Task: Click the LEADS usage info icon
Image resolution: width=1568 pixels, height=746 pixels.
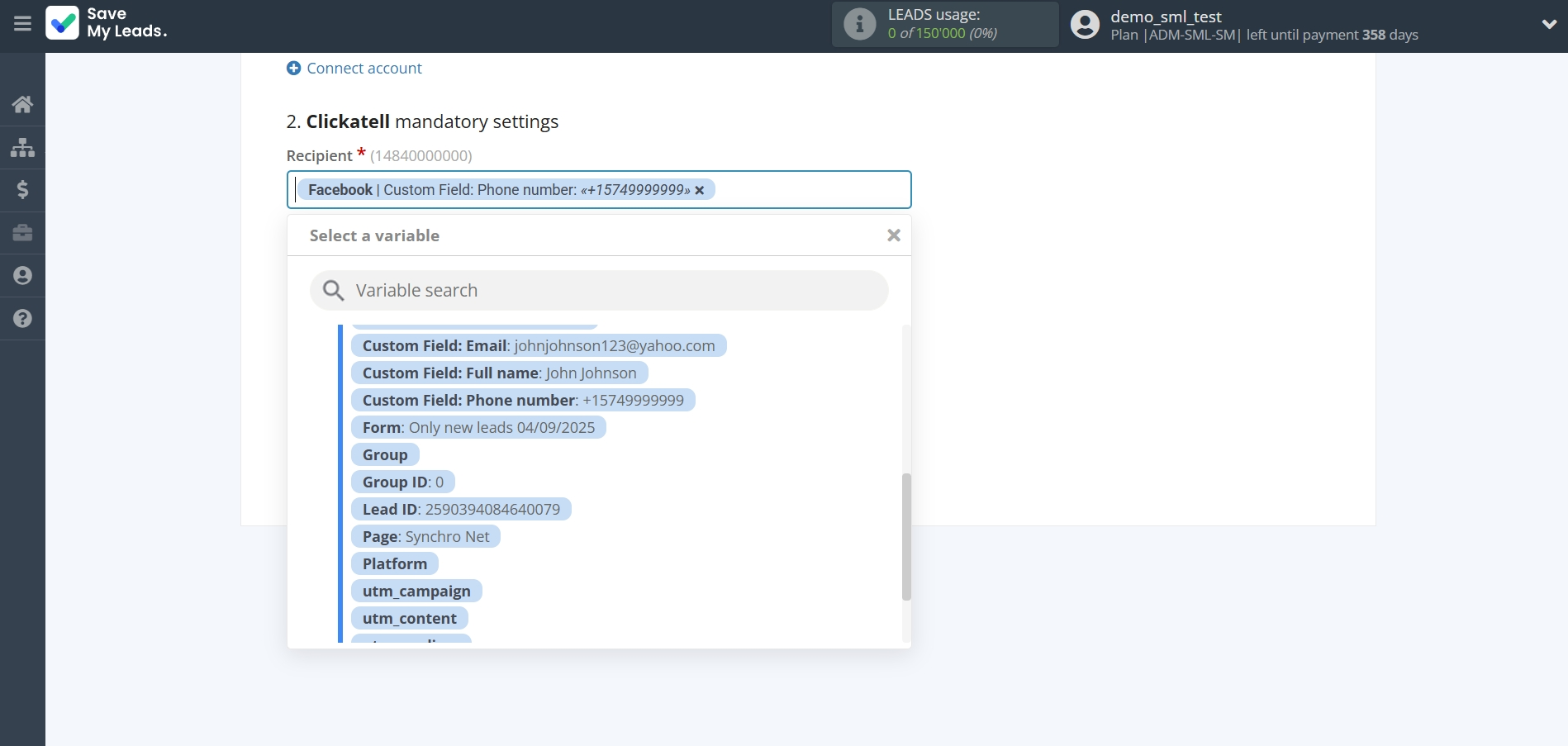Action: [x=859, y=24]
